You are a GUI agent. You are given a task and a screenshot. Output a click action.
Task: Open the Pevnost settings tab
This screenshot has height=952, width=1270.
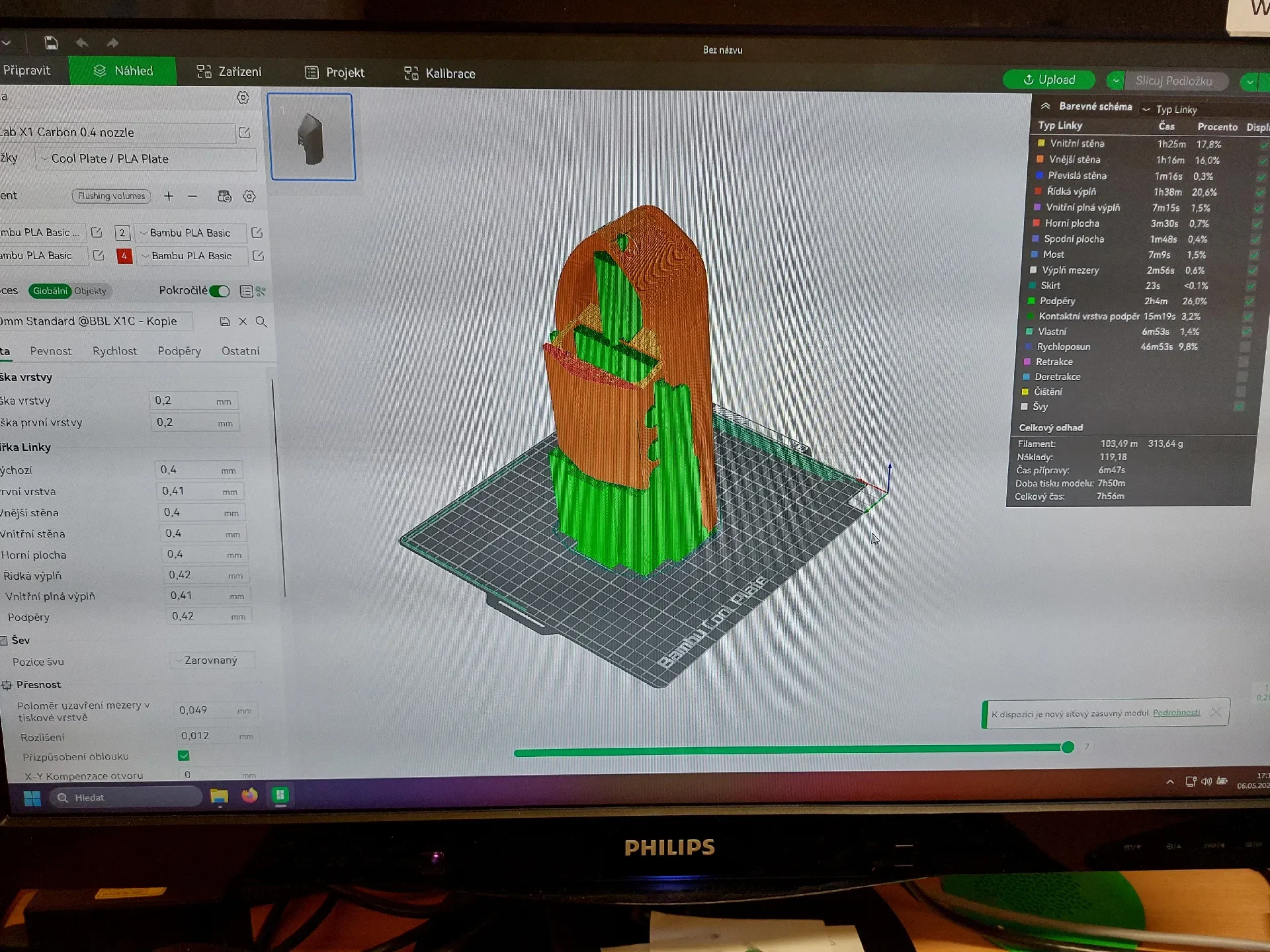click(x=51, y=351)
